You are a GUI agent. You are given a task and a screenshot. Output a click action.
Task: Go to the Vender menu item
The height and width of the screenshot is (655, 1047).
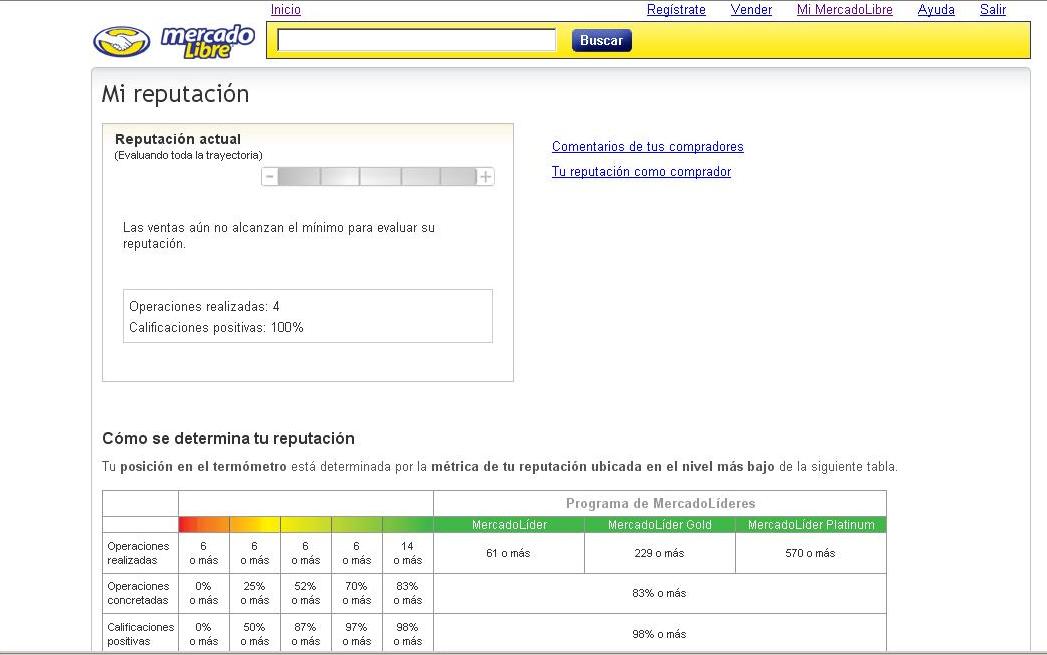[x=751, y=9]
